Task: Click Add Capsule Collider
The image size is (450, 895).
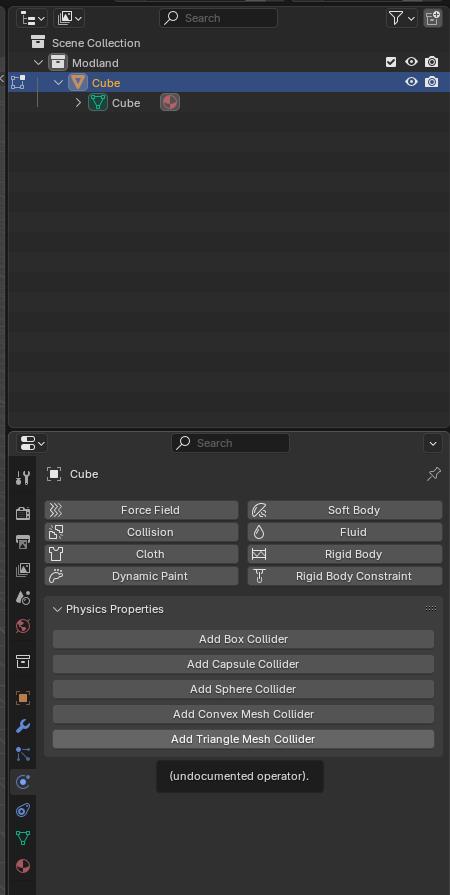Action: click(x=243, y=664)
